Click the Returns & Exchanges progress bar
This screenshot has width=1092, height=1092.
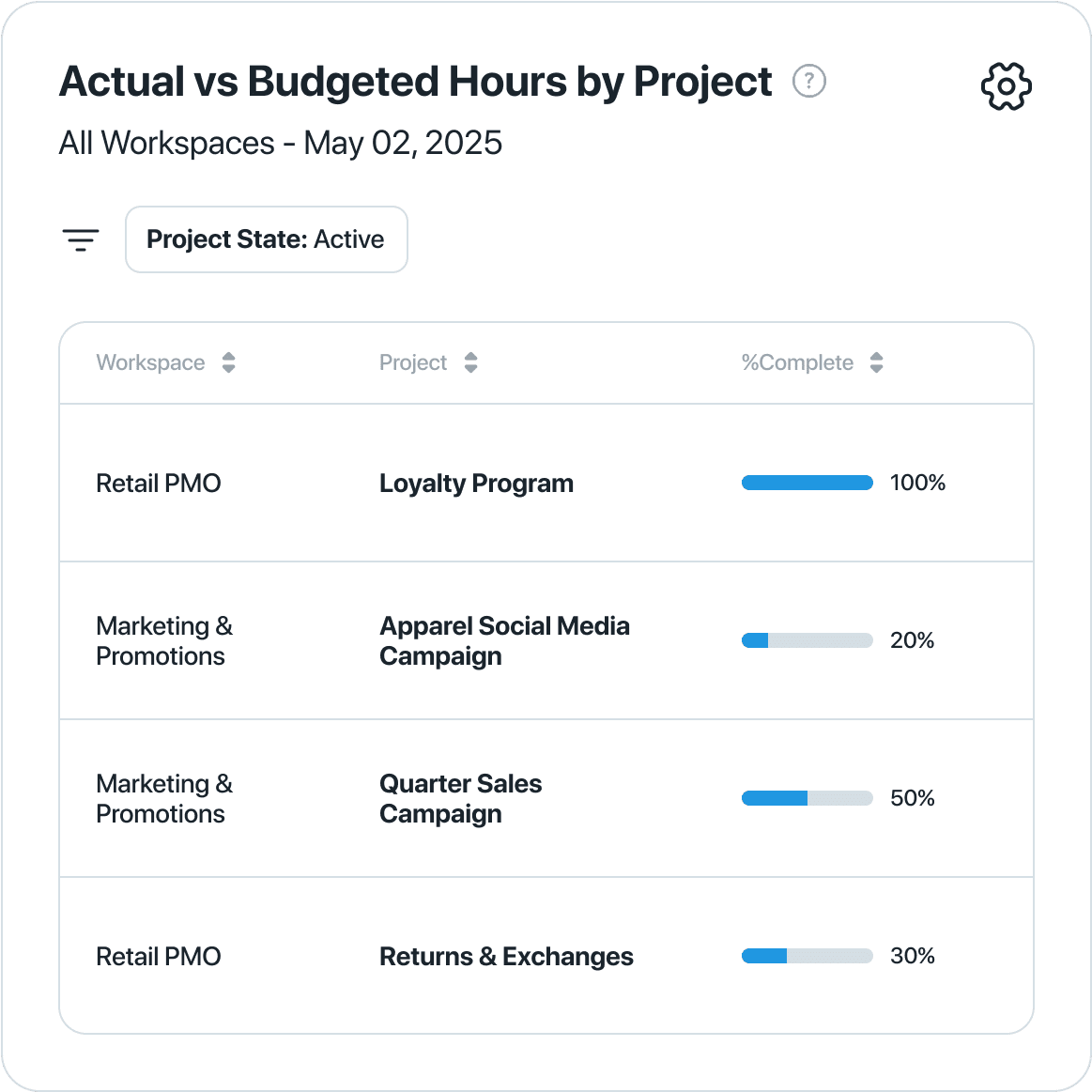(807, 956)
